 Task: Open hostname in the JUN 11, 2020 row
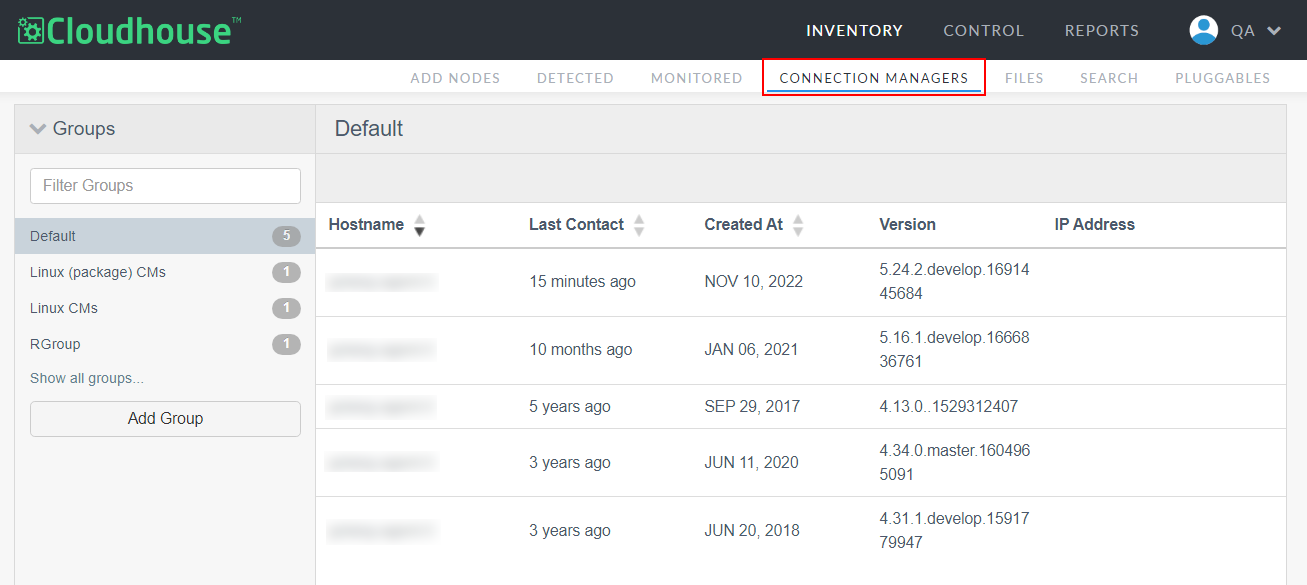click(382, 463)
